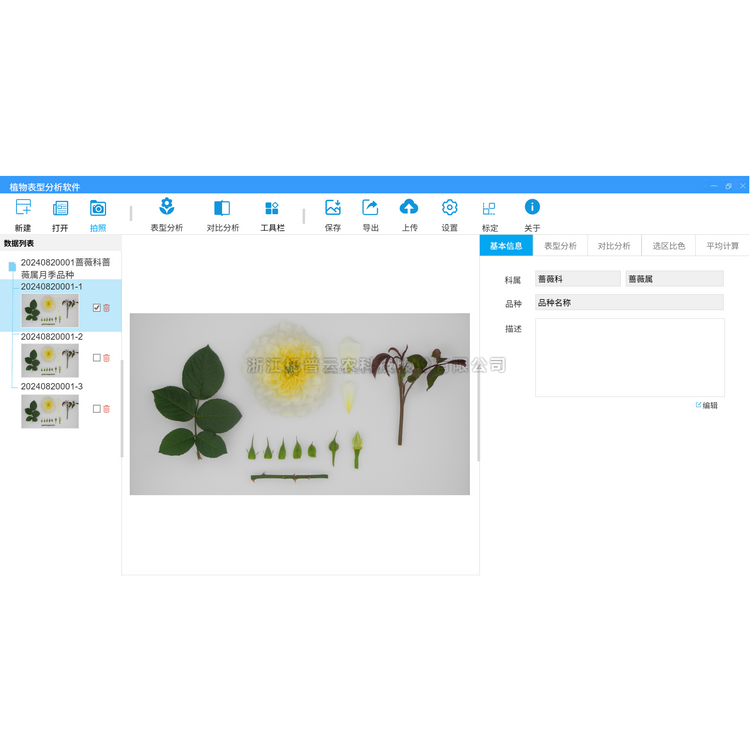
Task: Uncheck the 20240820001-1 checkbox
Action: click(96, 308)
